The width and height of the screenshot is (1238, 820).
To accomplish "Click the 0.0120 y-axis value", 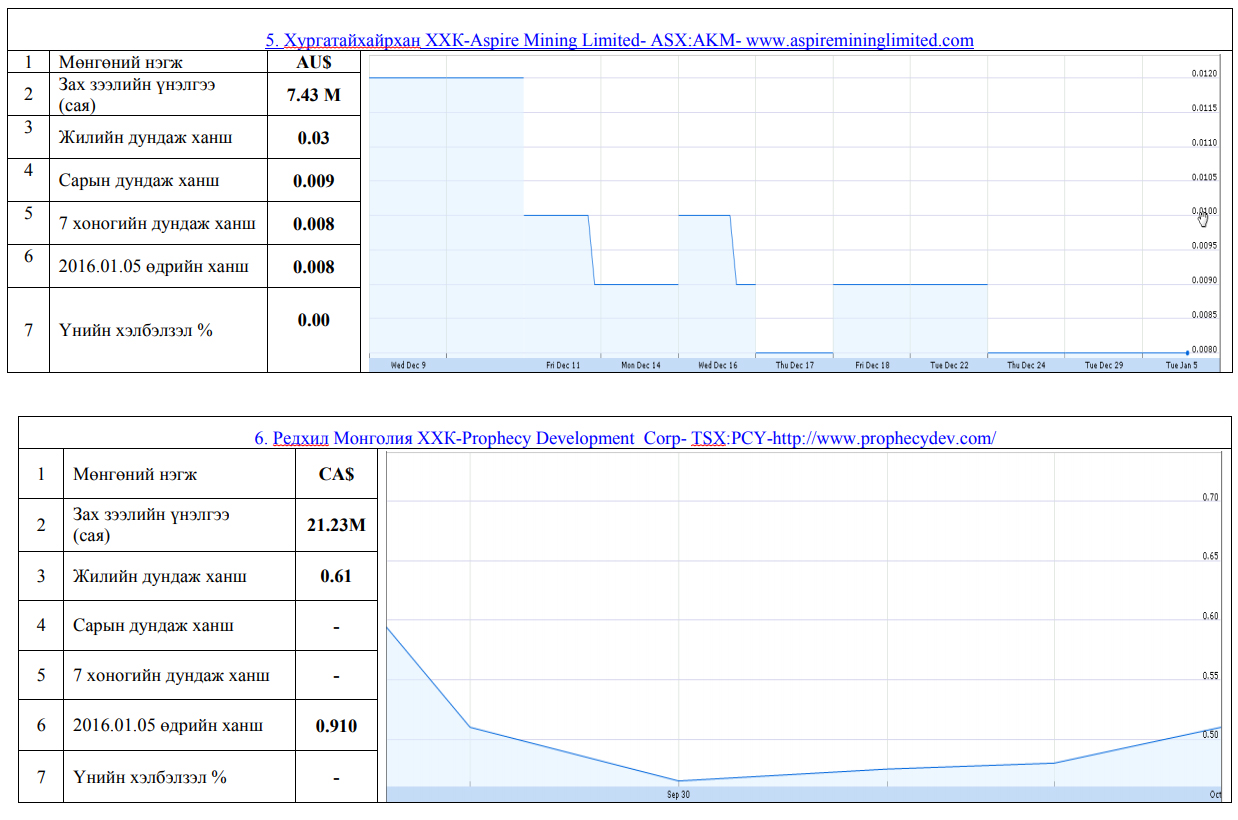I will [x=1204, y=74].
